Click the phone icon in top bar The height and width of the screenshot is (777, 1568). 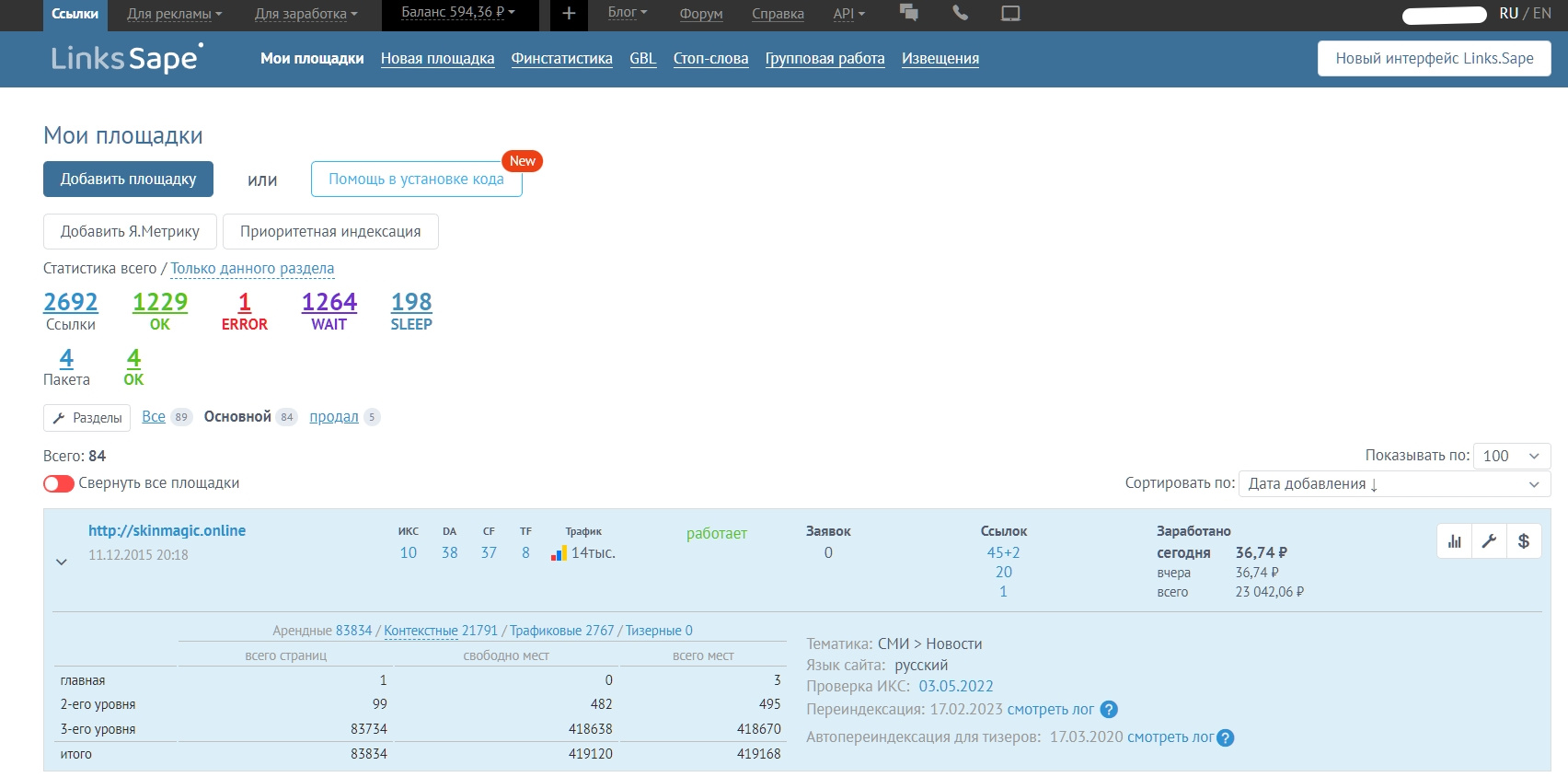tap(960, 13)
